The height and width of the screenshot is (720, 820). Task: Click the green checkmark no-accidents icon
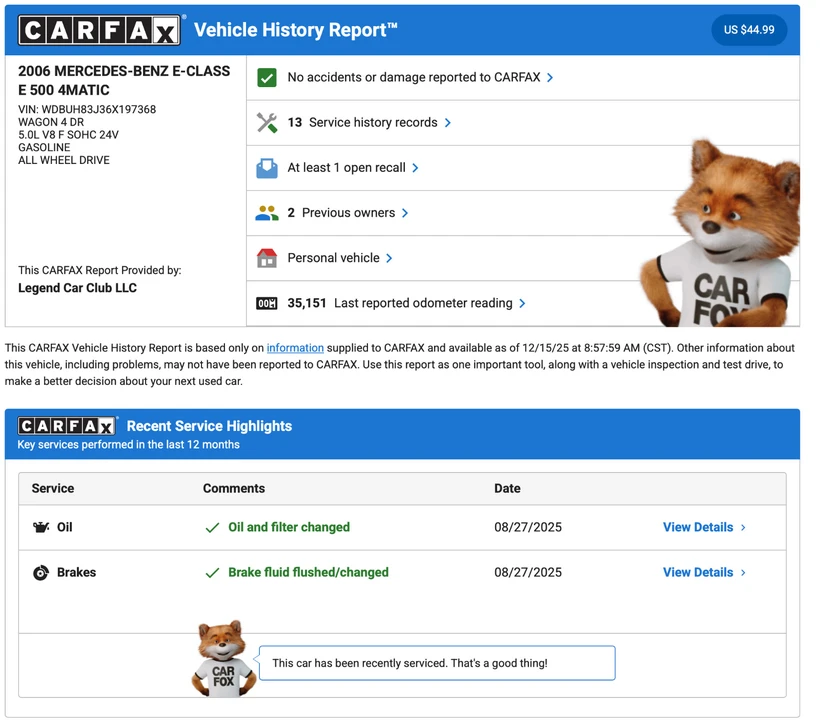point(267,77)
